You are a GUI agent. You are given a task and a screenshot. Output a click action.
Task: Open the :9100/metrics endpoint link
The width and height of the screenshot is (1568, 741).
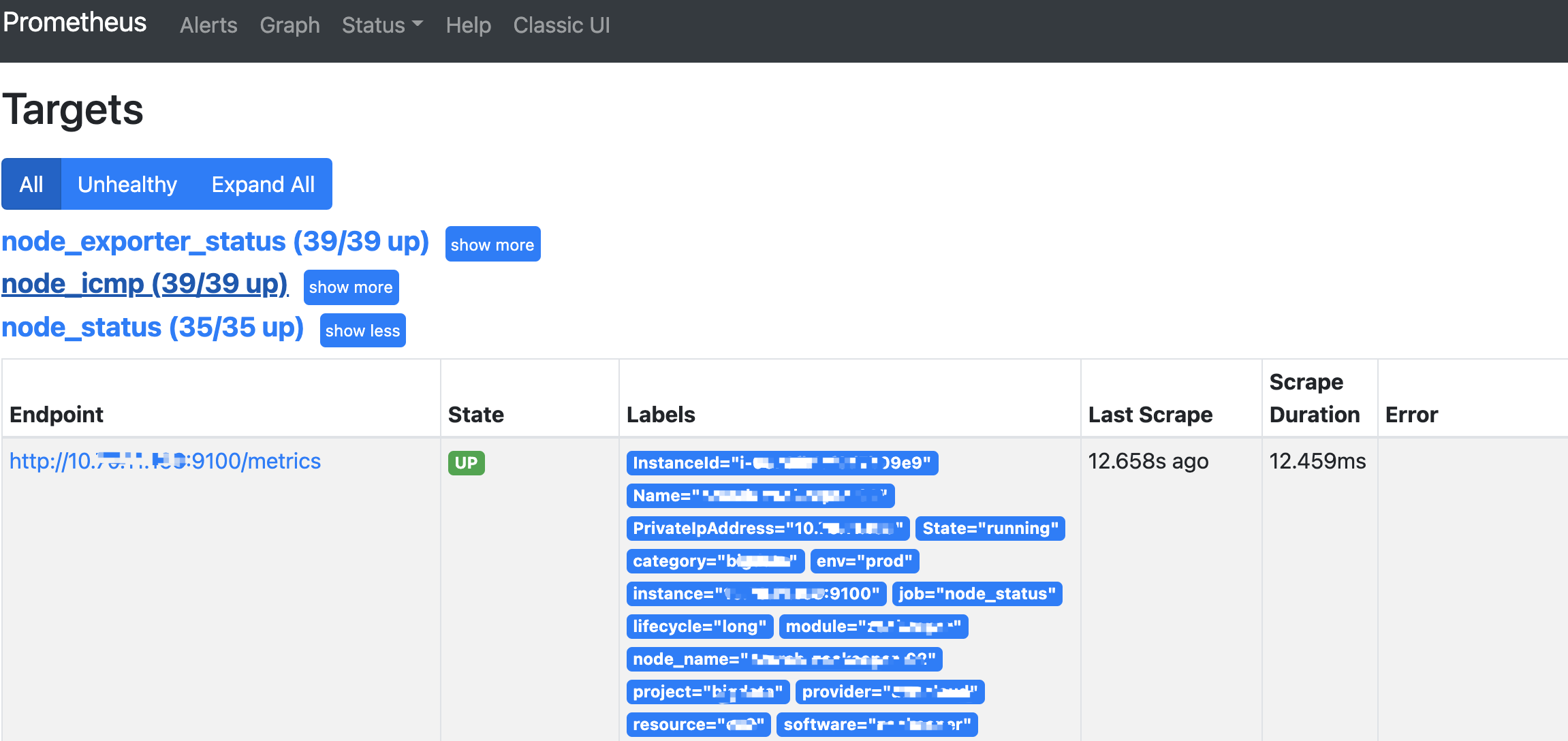pos(165,461)
